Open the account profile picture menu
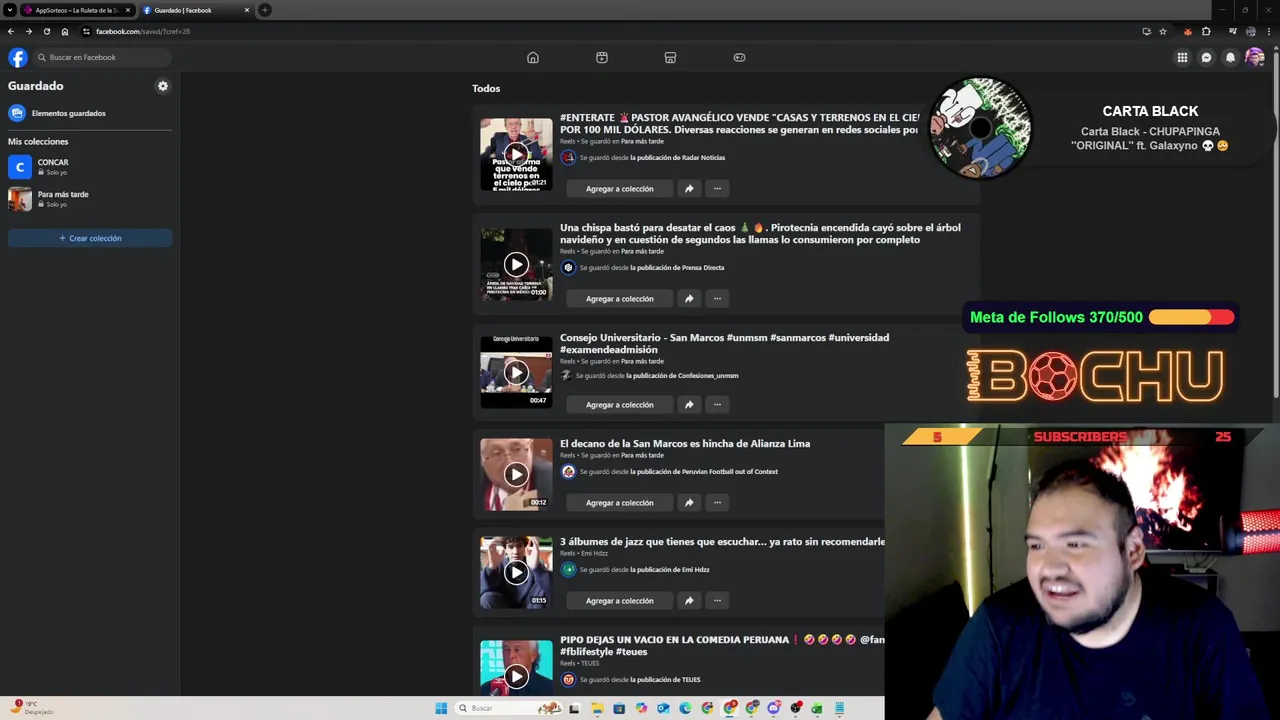The image size is (1280, 720). (1255, 57)
